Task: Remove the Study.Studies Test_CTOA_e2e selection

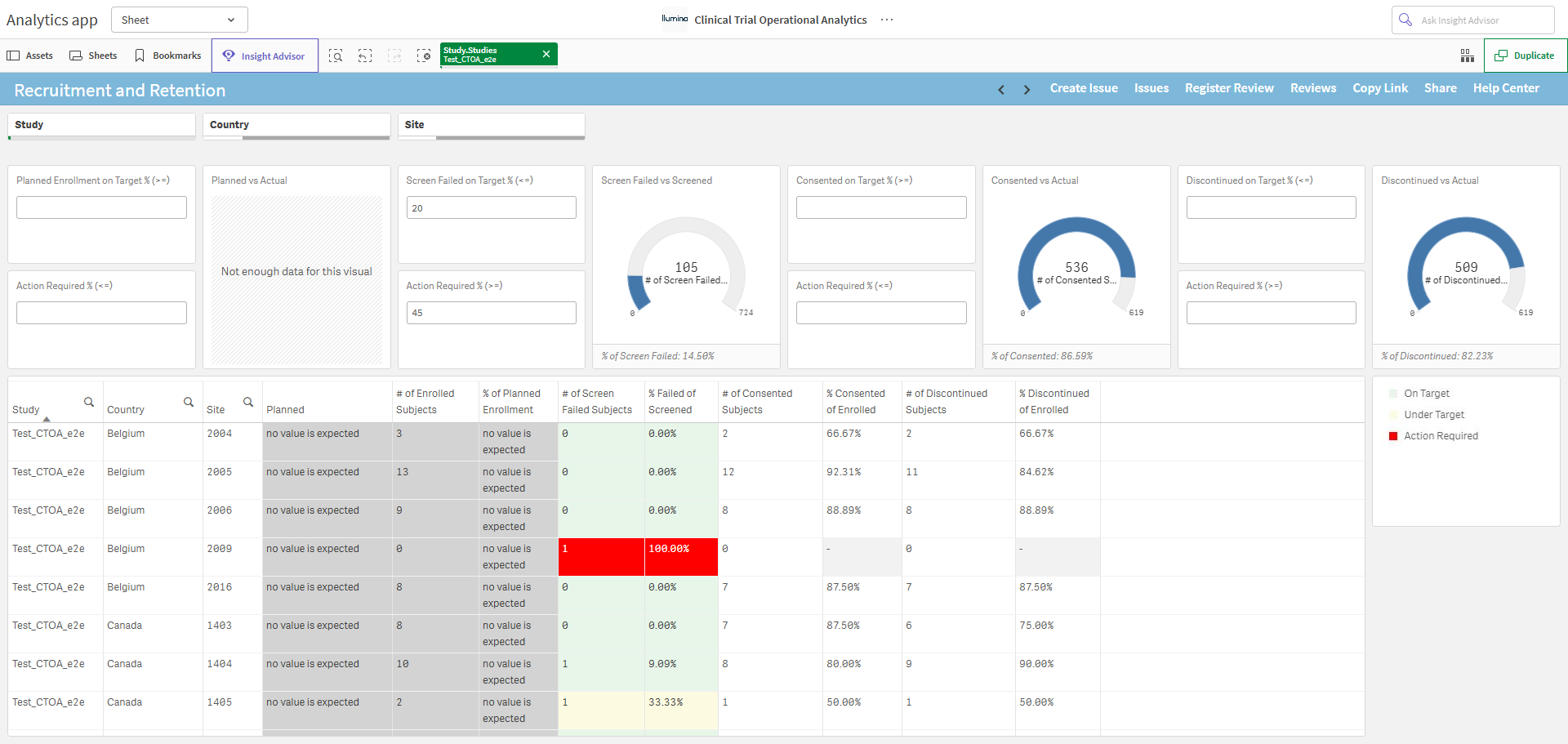Action: coord(546,54)
